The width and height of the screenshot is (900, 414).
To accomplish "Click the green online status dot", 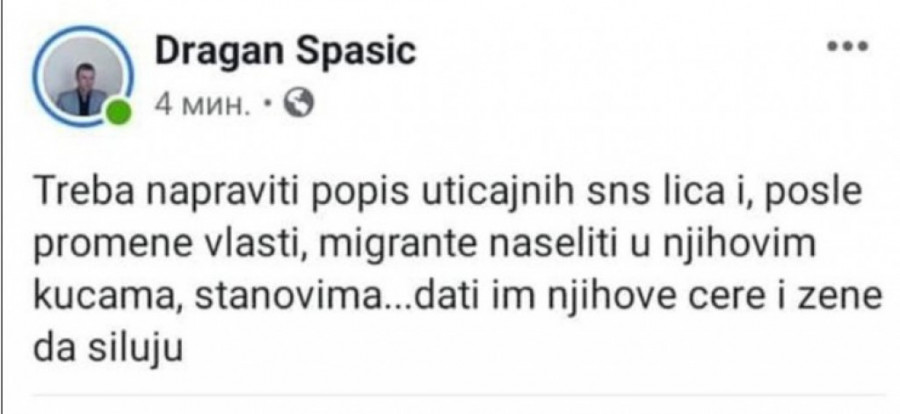I will 120,111.
